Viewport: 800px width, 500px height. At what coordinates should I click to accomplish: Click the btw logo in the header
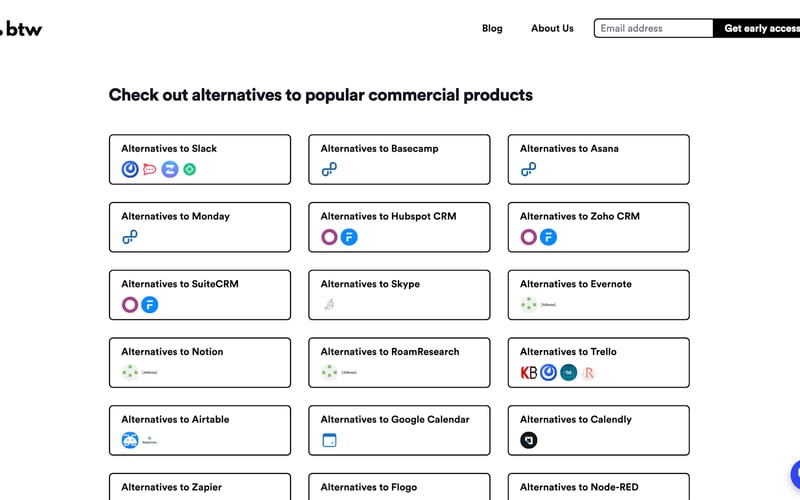(x=22, y=28)
